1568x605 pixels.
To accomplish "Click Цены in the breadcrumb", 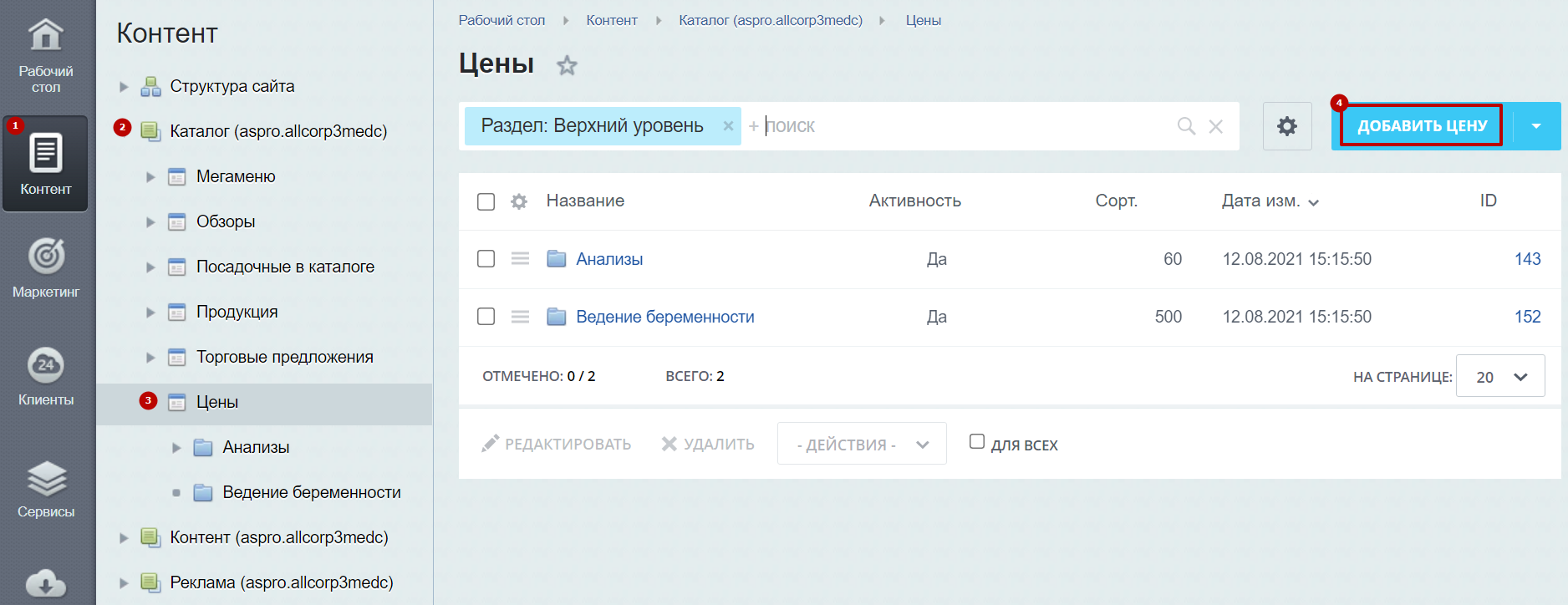I will pos(924,20).
